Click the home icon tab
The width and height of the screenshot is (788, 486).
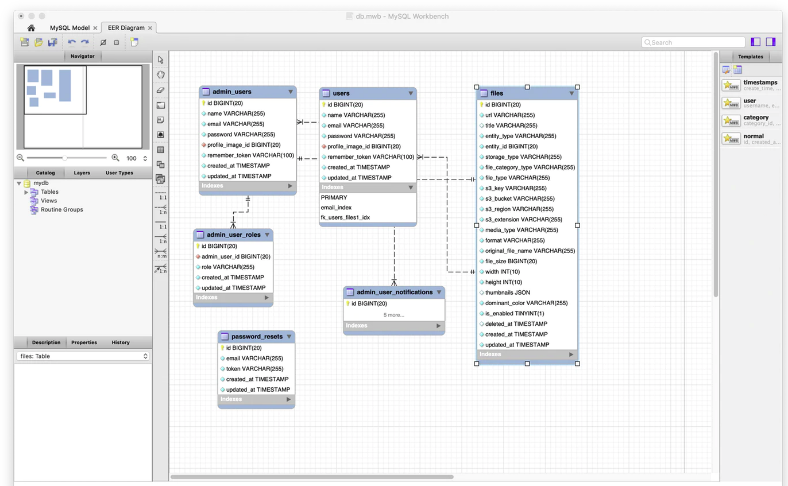point(32,28)
